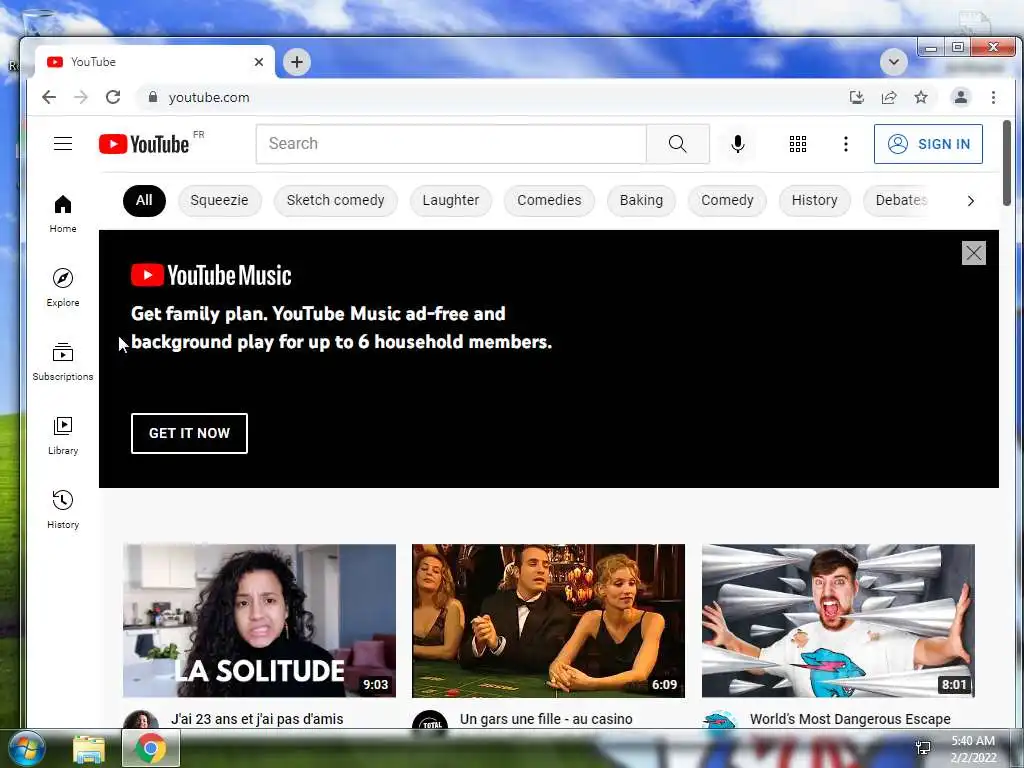Open the TOTAL channel avatar under the casino video
Viewport: 1024px width, 768px height.
pos(430,722)
